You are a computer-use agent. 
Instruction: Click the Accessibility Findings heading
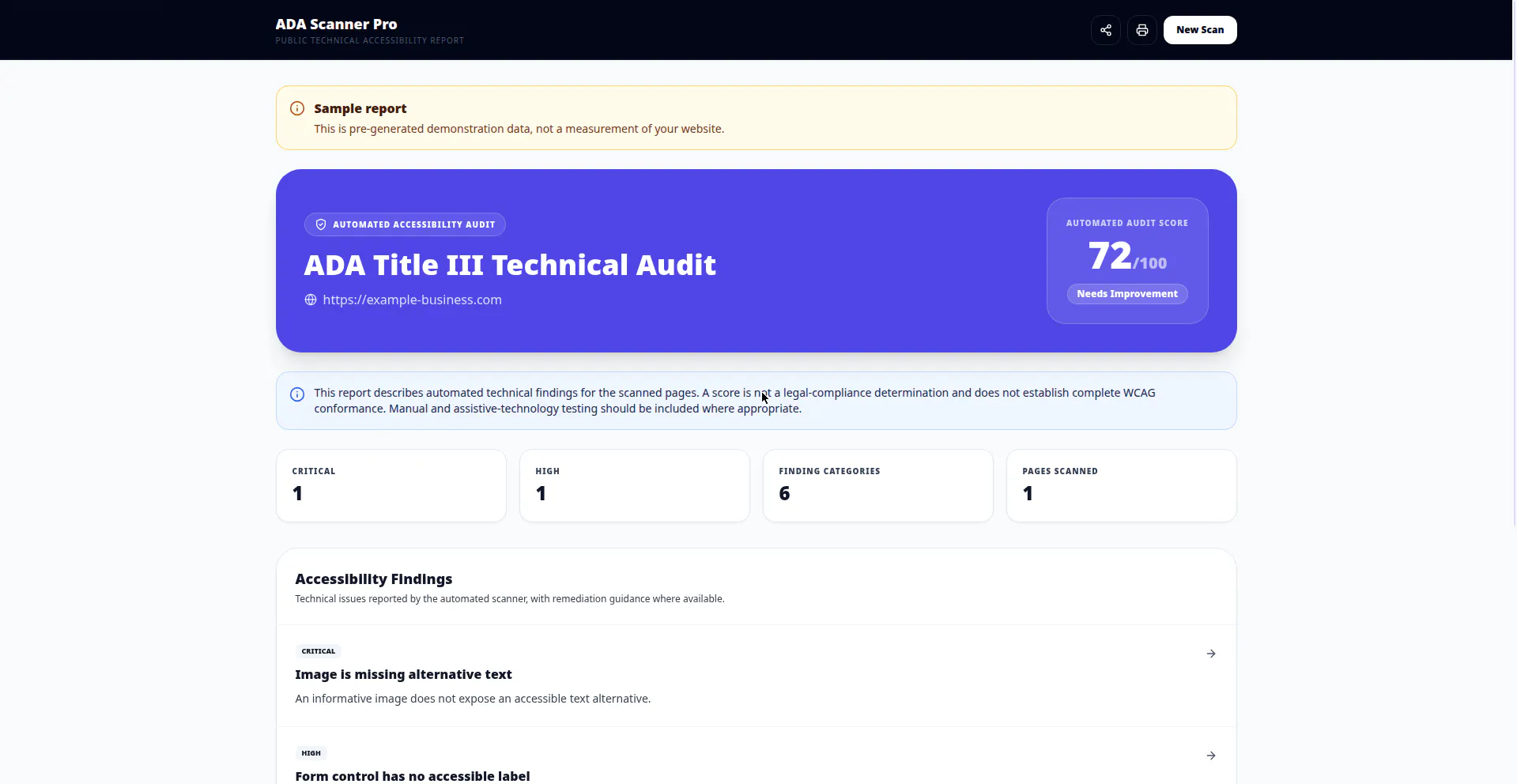tap(373, 579)
